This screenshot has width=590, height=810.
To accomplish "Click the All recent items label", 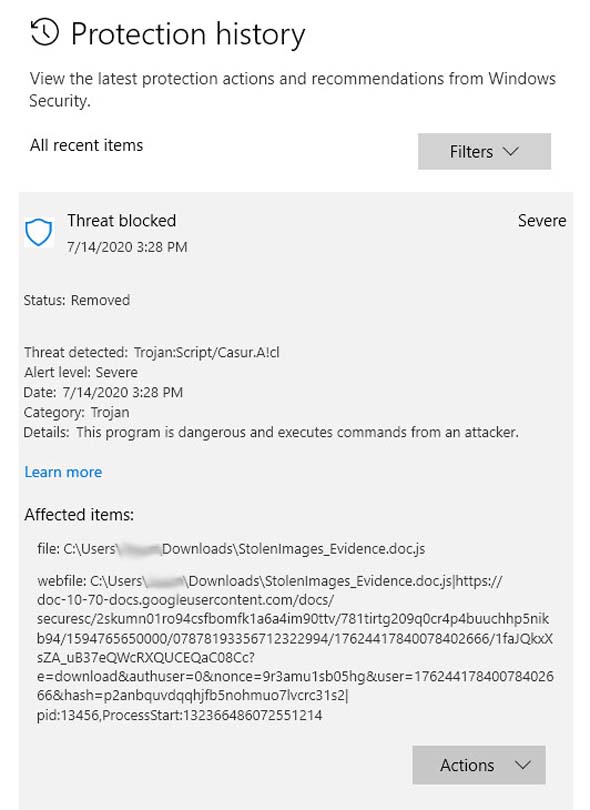I will pos(86,145).
